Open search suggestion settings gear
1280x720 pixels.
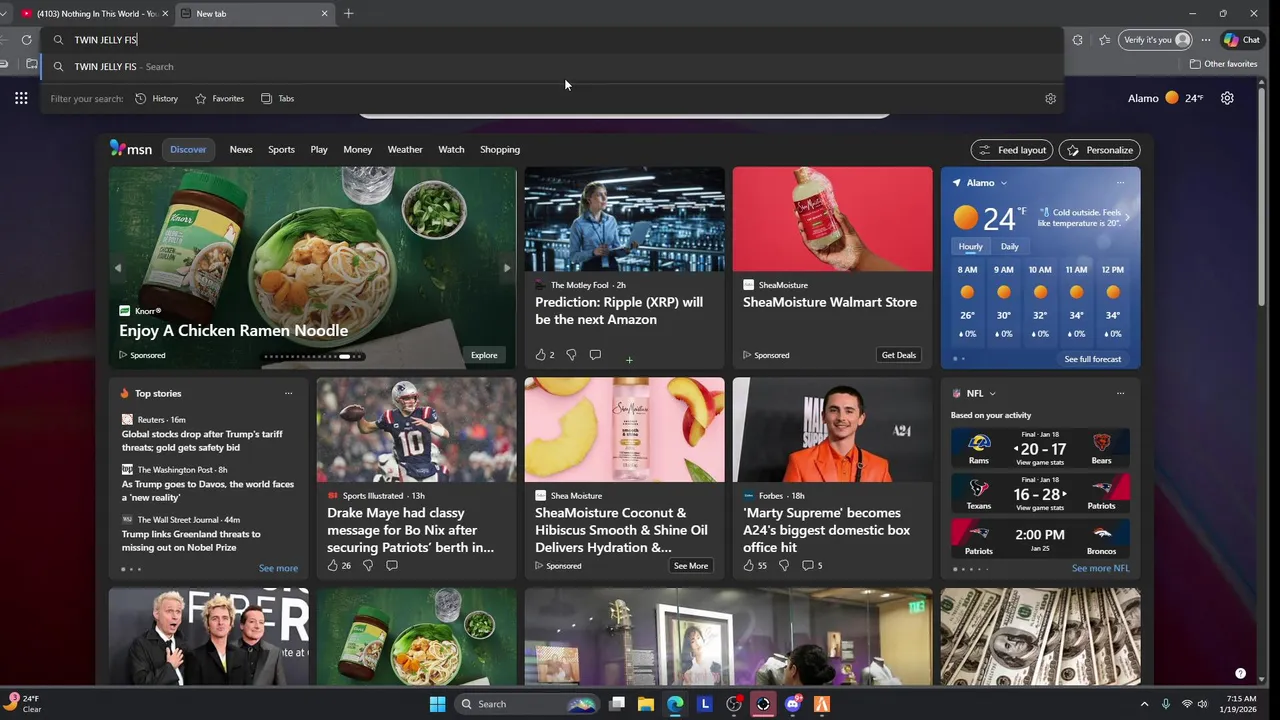tap(1050, 99)
